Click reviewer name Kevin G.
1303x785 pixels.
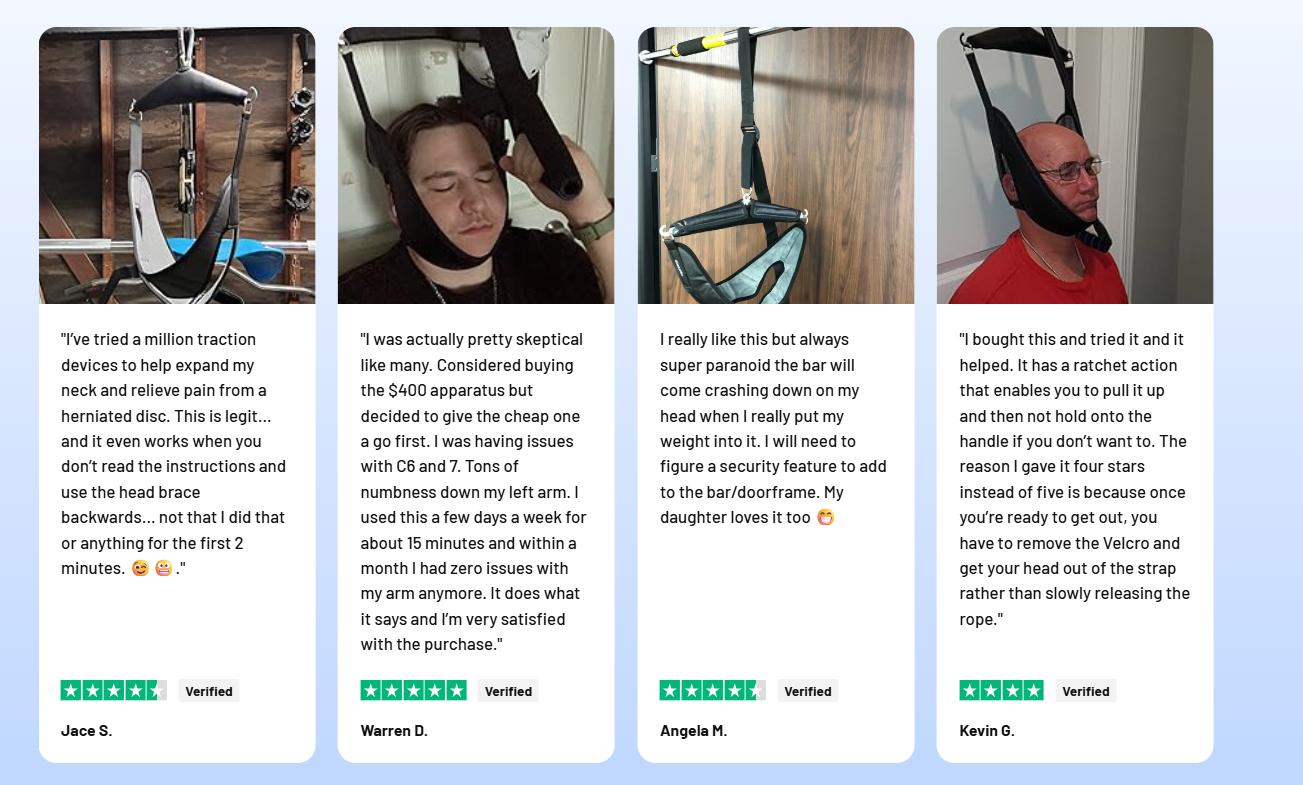(x=987, y=731)
